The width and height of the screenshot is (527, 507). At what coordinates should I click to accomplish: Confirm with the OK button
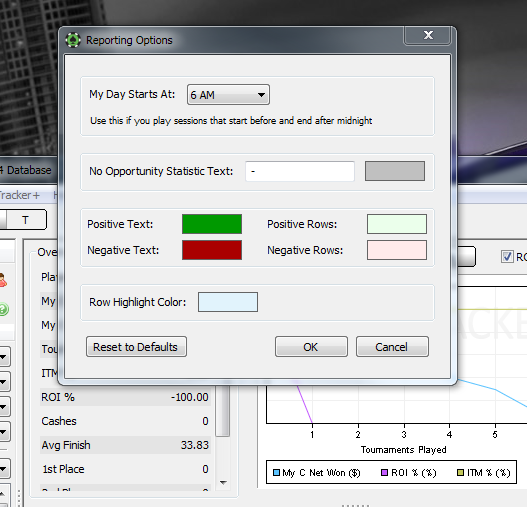(x=311, y=347)
